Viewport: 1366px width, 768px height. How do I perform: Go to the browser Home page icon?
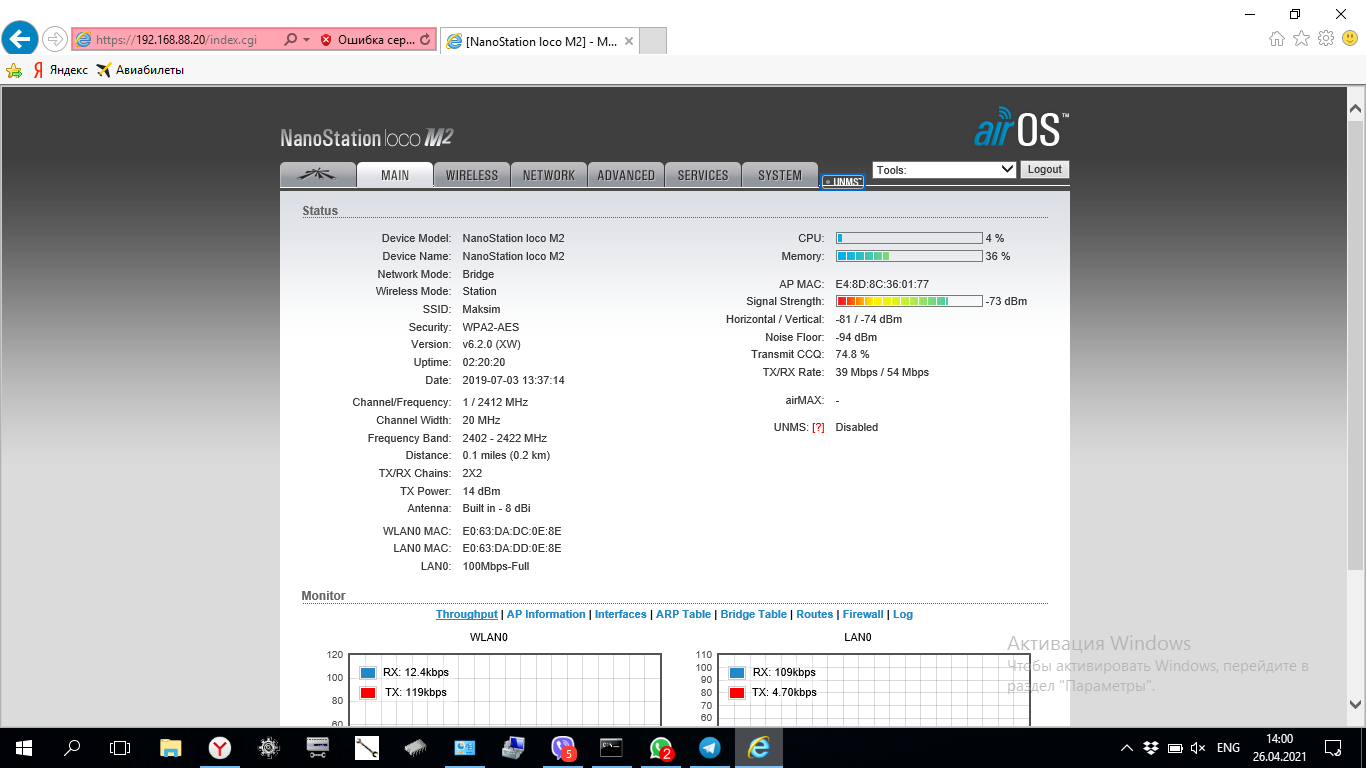point(1277,39)
